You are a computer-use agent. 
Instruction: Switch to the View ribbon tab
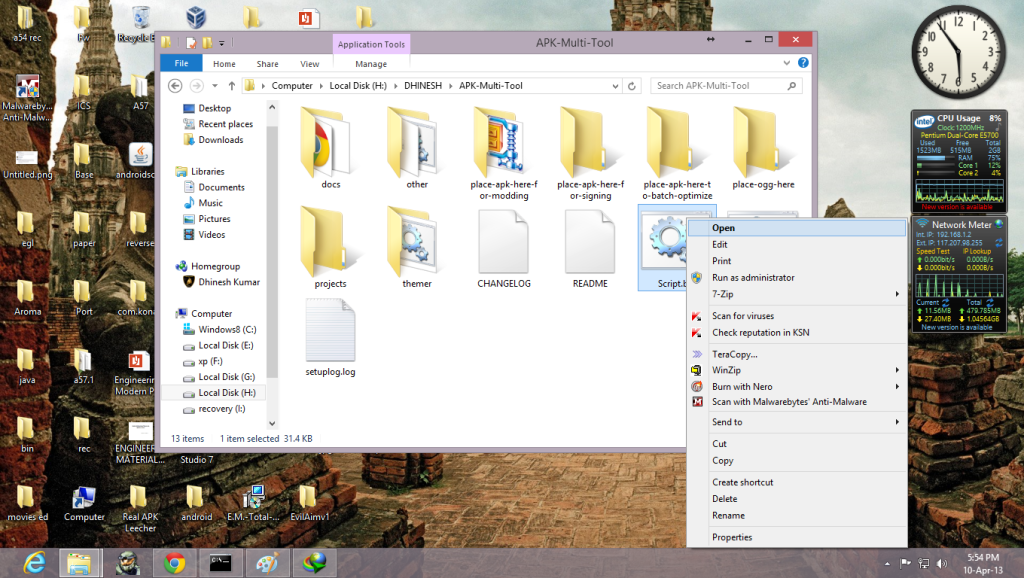click(310, 64)
